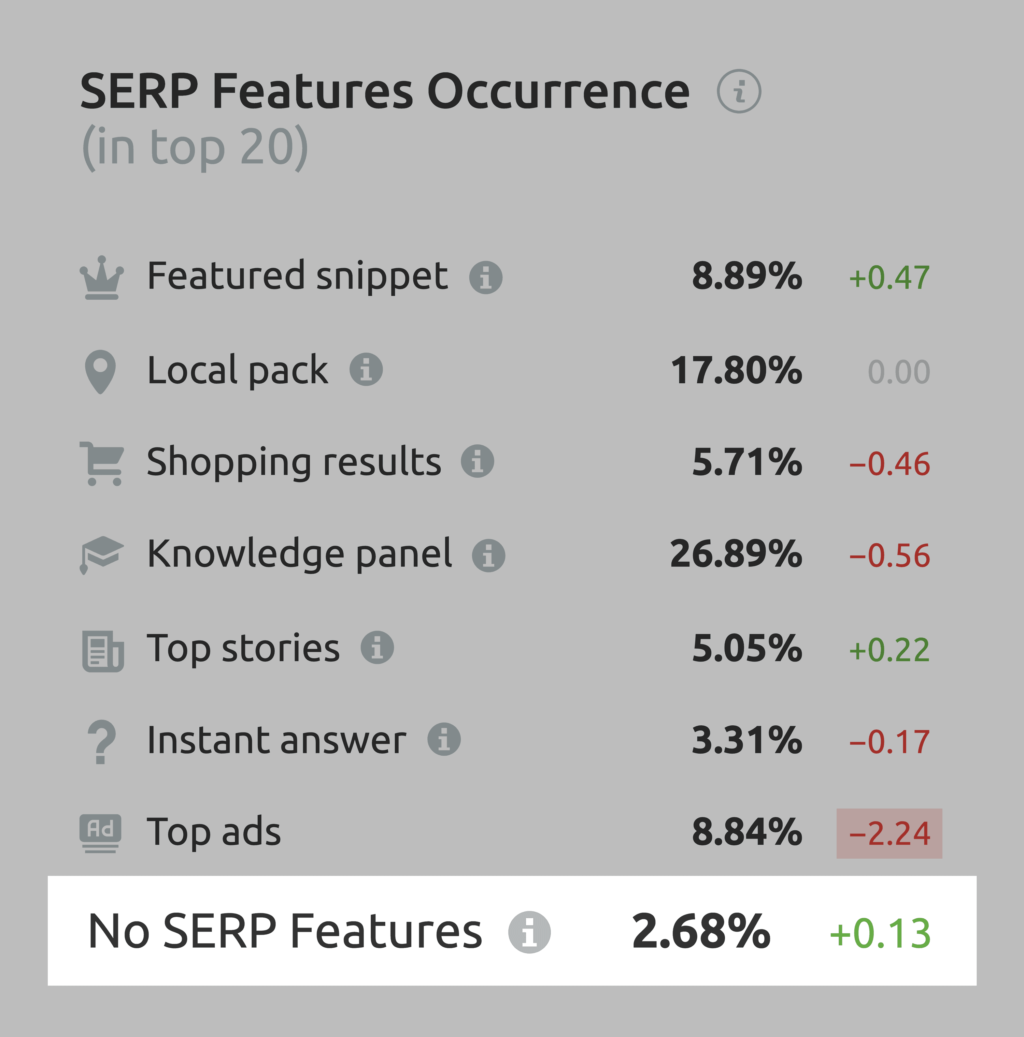Screen dimensions: 1024x1037
Task: Click the Knowledge panel graduation cap icon
Action: click(x=102, y=555)
